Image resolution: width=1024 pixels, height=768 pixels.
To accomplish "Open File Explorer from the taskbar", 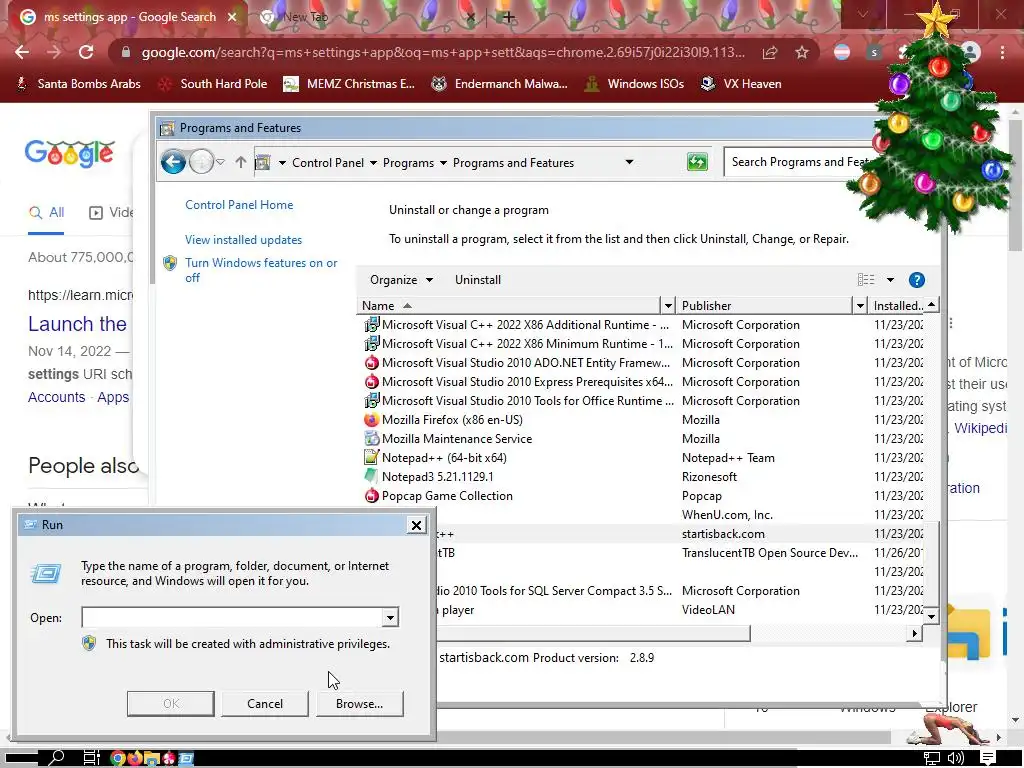I will [x=152, y=758].
